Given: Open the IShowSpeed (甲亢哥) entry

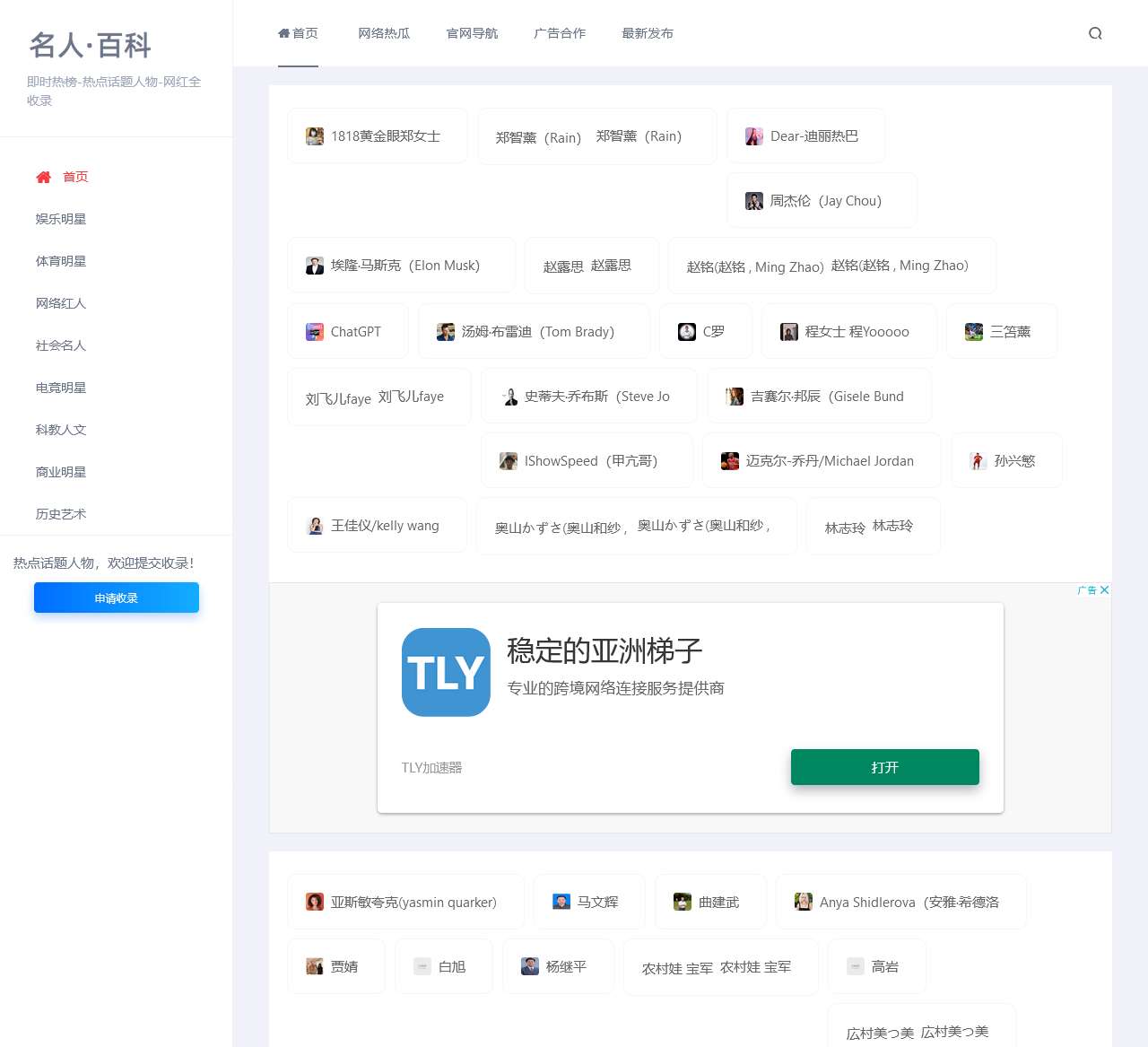Looking at the screenshot, I should coord(587,460).
